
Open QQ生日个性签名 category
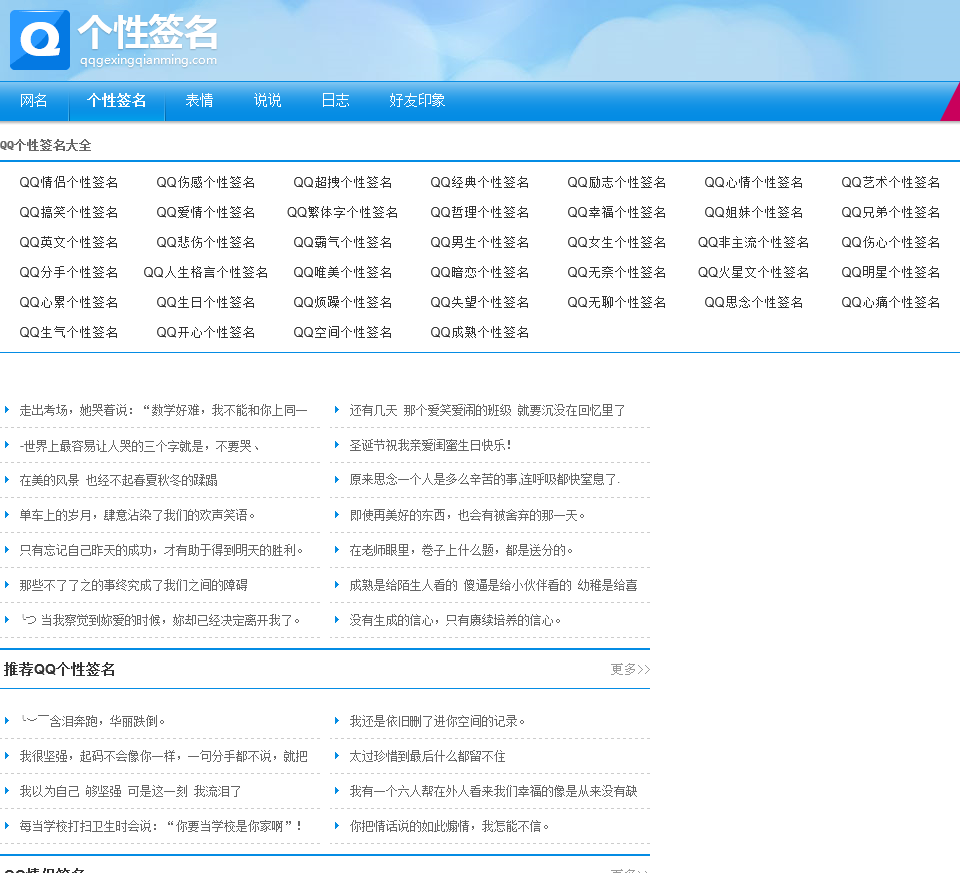tap(206, 302)
